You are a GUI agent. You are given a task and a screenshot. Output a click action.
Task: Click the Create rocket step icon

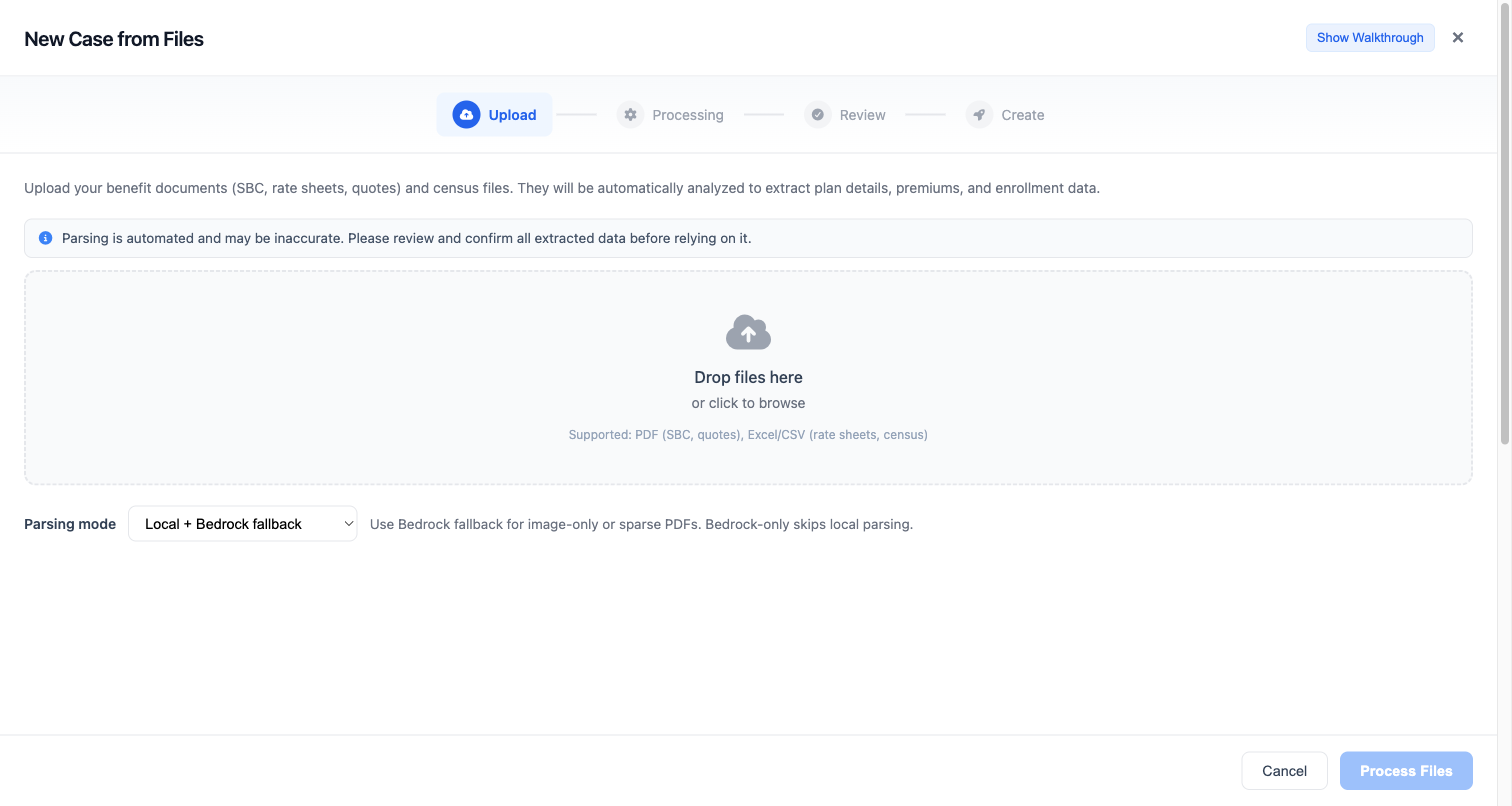pos(978,114)
